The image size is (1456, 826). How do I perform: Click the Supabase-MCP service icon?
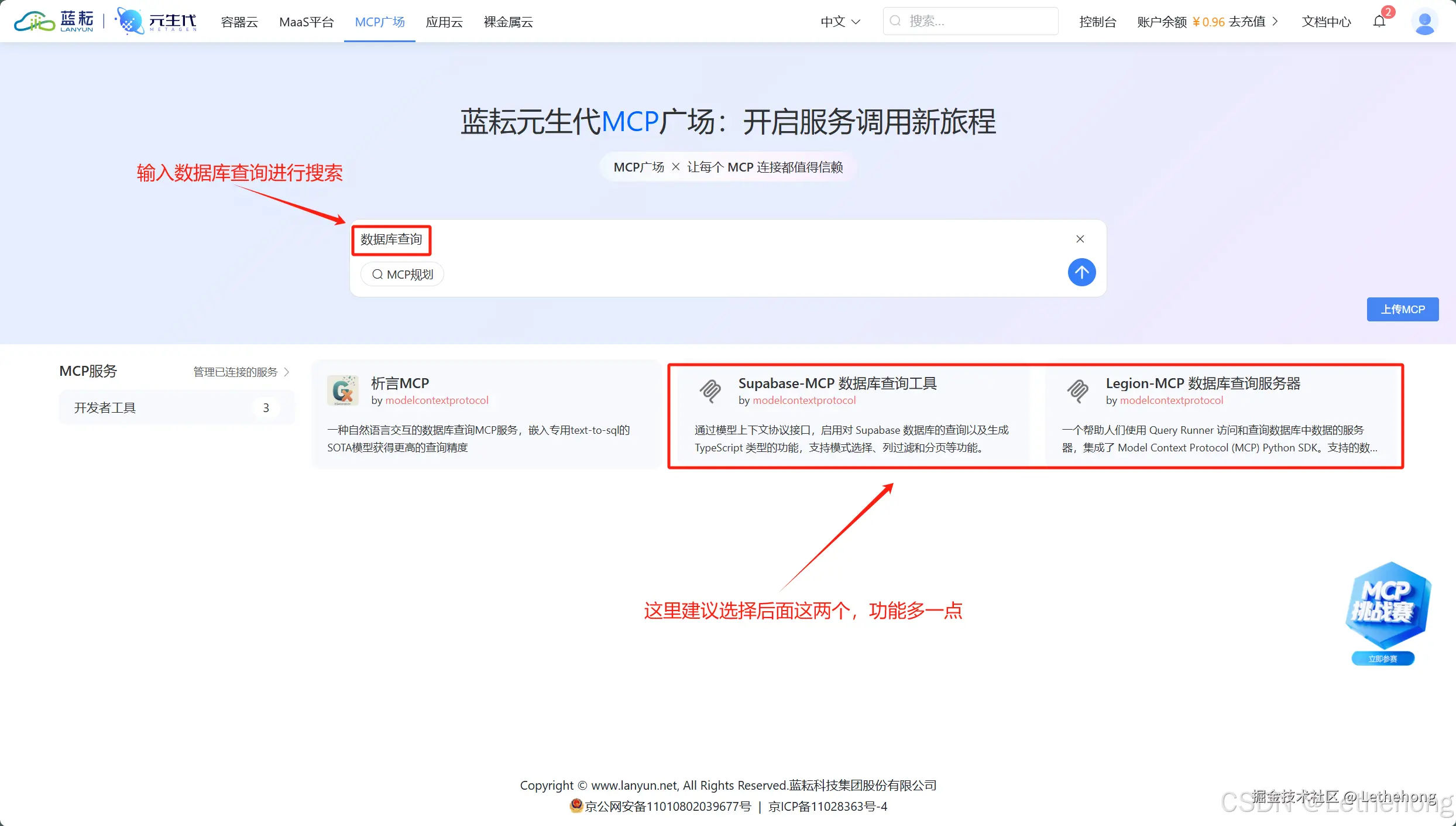(x=710, y=391)
